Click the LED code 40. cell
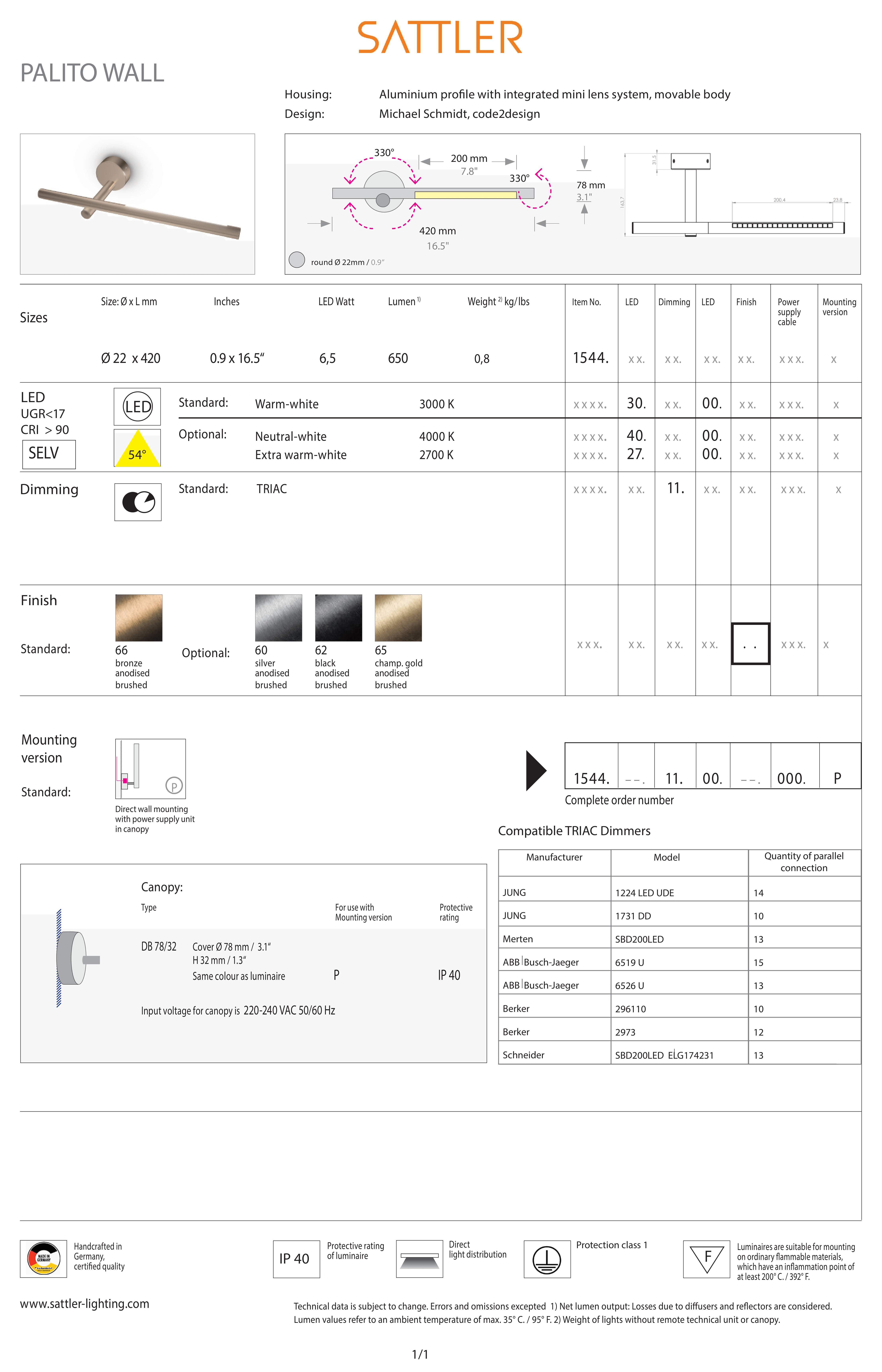Screen dimensions: 882x1372 (x=636, y=436)
